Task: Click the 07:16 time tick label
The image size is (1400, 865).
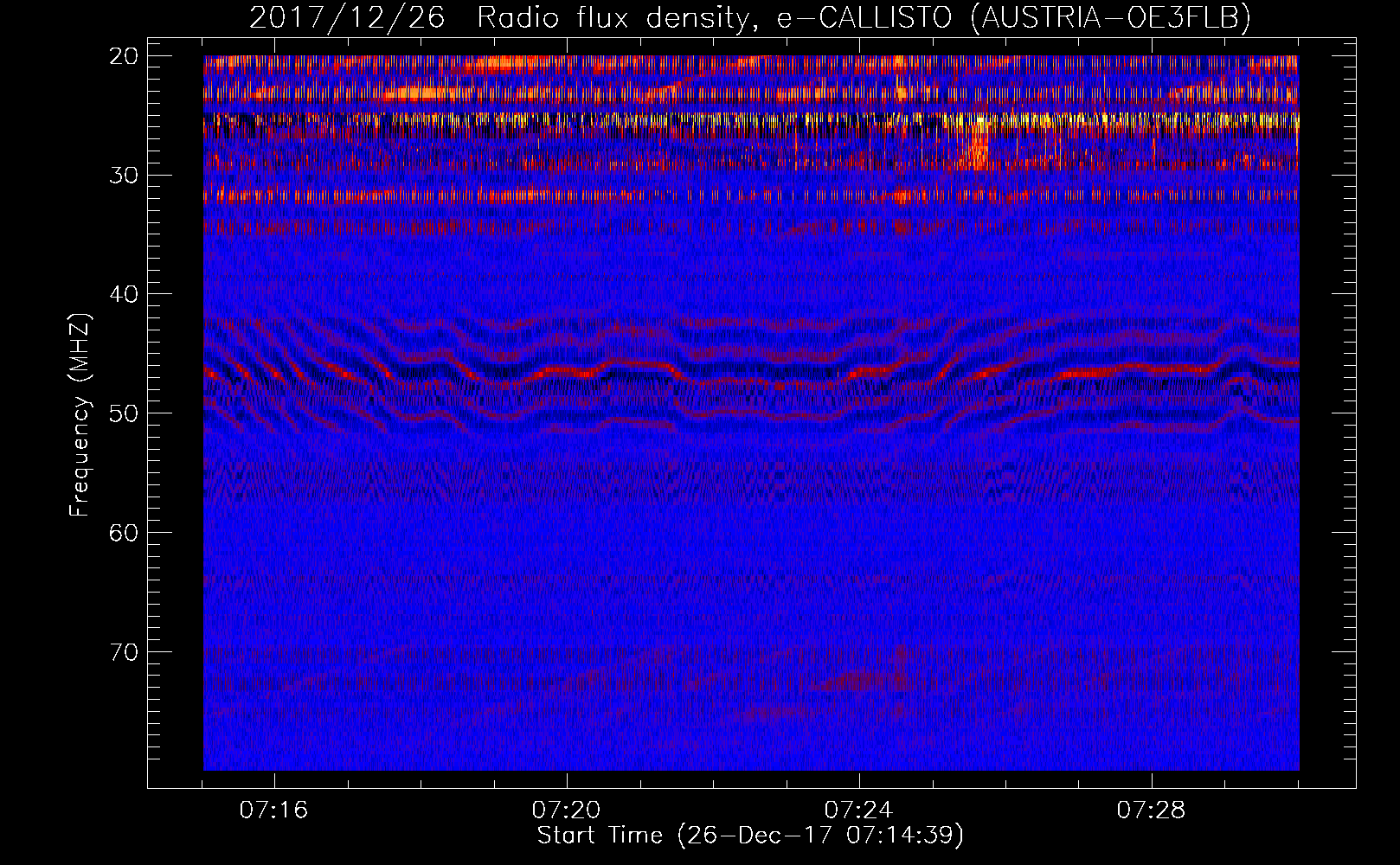Action: [x=274, y=811]
